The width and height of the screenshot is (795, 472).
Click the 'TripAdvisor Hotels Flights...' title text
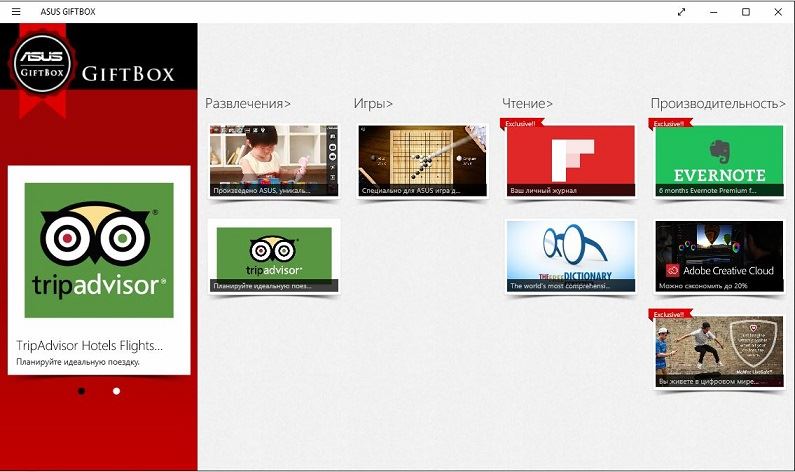coord(89,345)
